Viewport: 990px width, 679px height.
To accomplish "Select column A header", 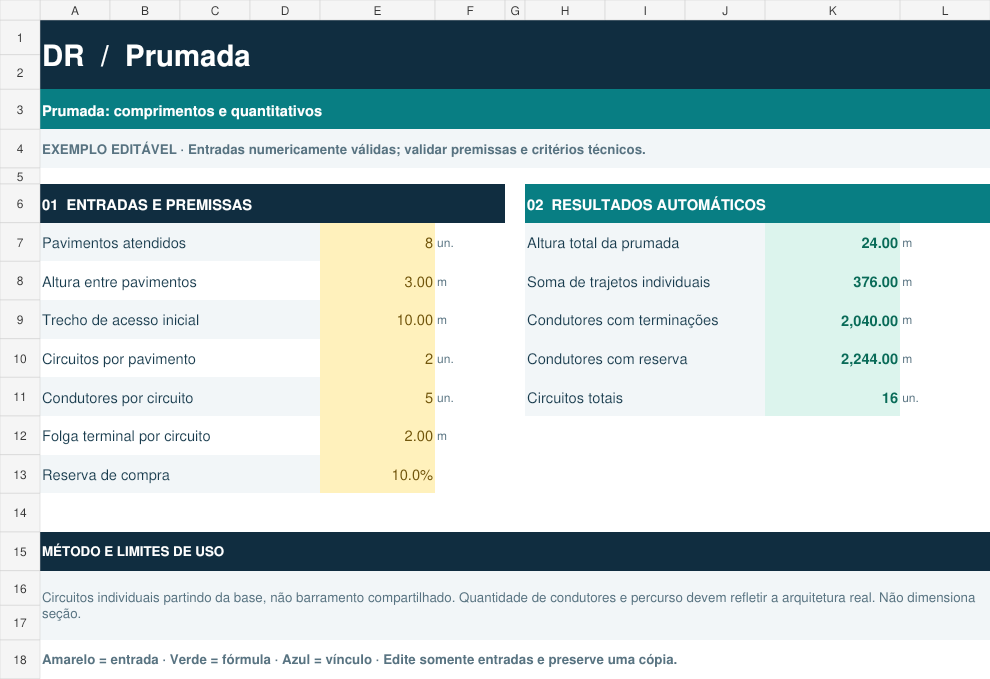I will [75, 10].
